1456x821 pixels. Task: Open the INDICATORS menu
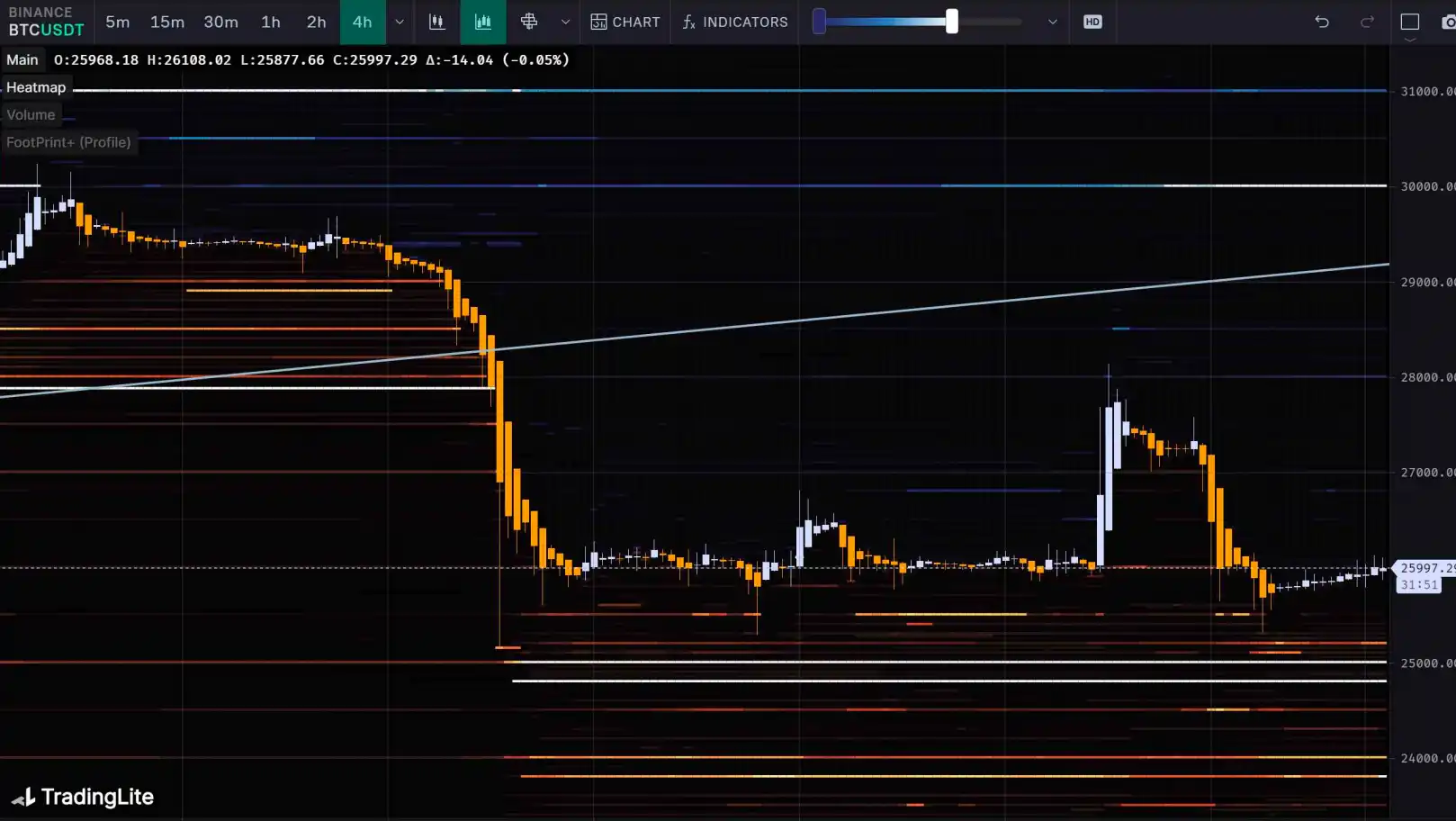(x=735, y=22)
